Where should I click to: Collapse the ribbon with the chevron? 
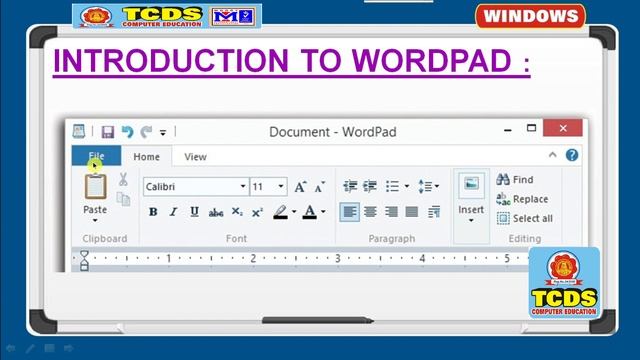[x=553, y=155]
